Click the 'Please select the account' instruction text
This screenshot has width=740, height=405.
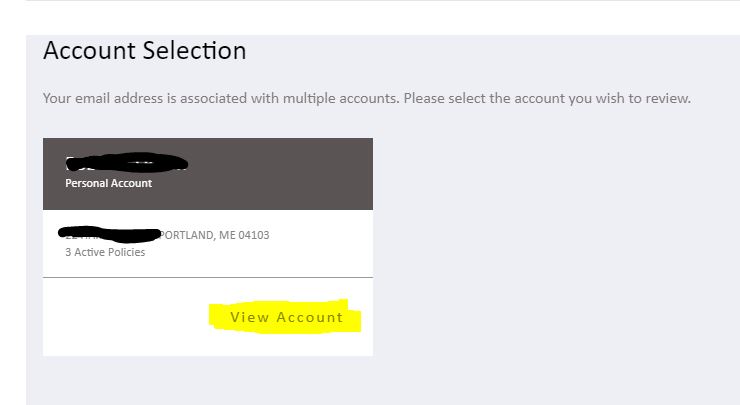(x=547, y=98)
